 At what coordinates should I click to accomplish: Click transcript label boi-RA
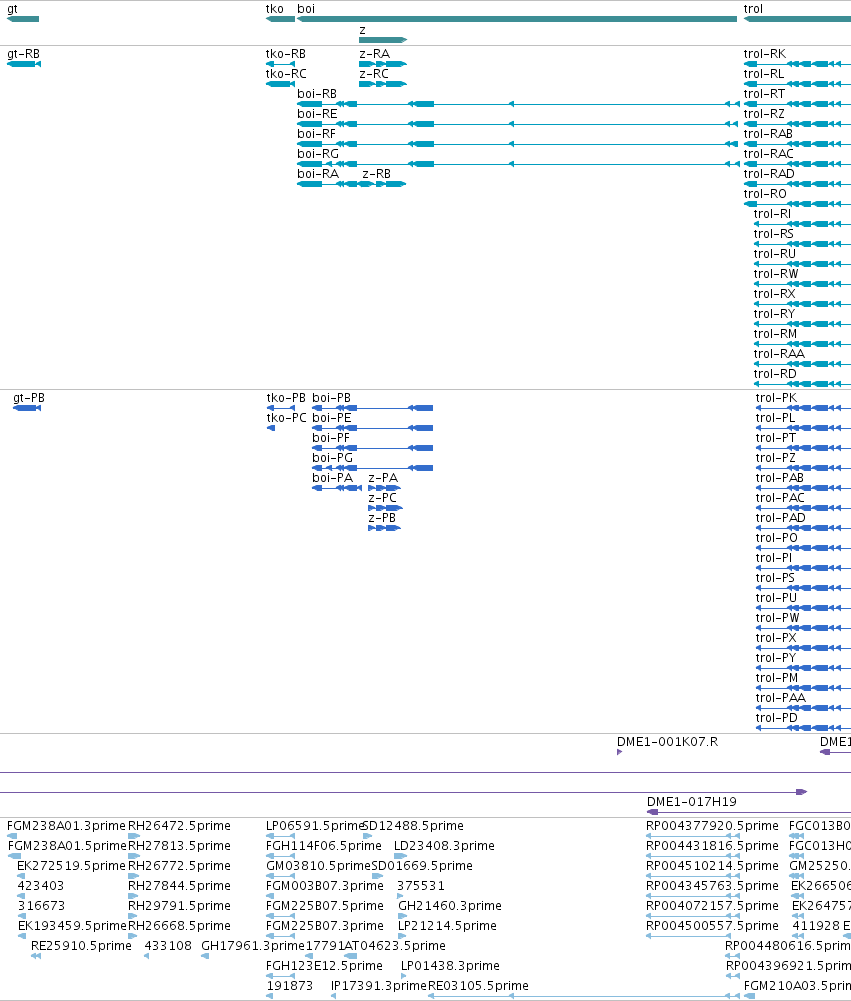point(317,174)
